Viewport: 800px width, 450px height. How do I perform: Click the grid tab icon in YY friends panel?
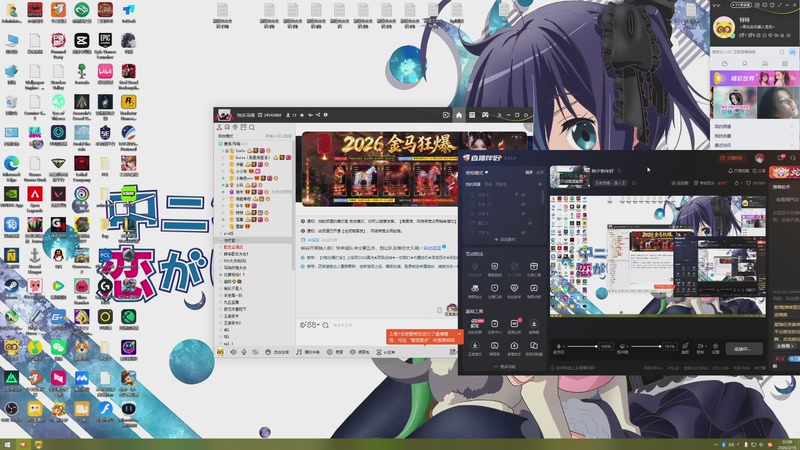[x=785, y=64]
